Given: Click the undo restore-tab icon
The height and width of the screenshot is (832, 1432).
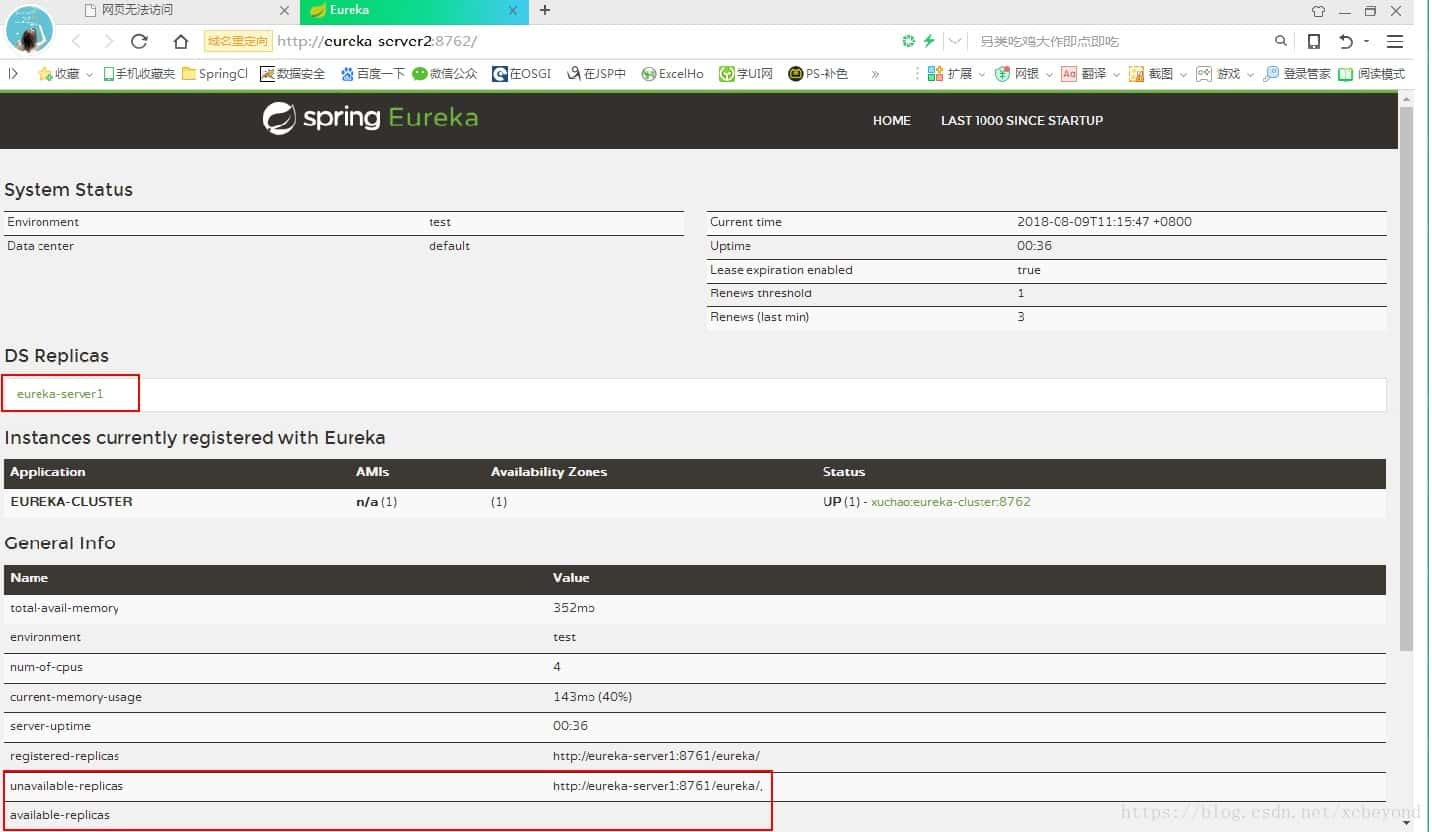Looking at the screenshot, I should tap(1346, 41).
